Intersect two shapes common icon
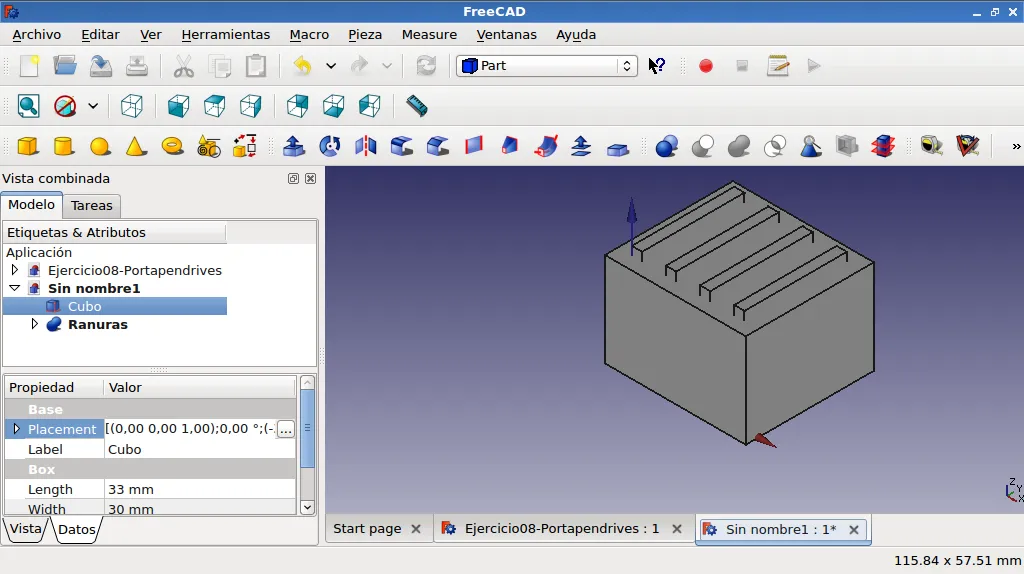This screenshot has width=1024, height=574. click(775, 146)
